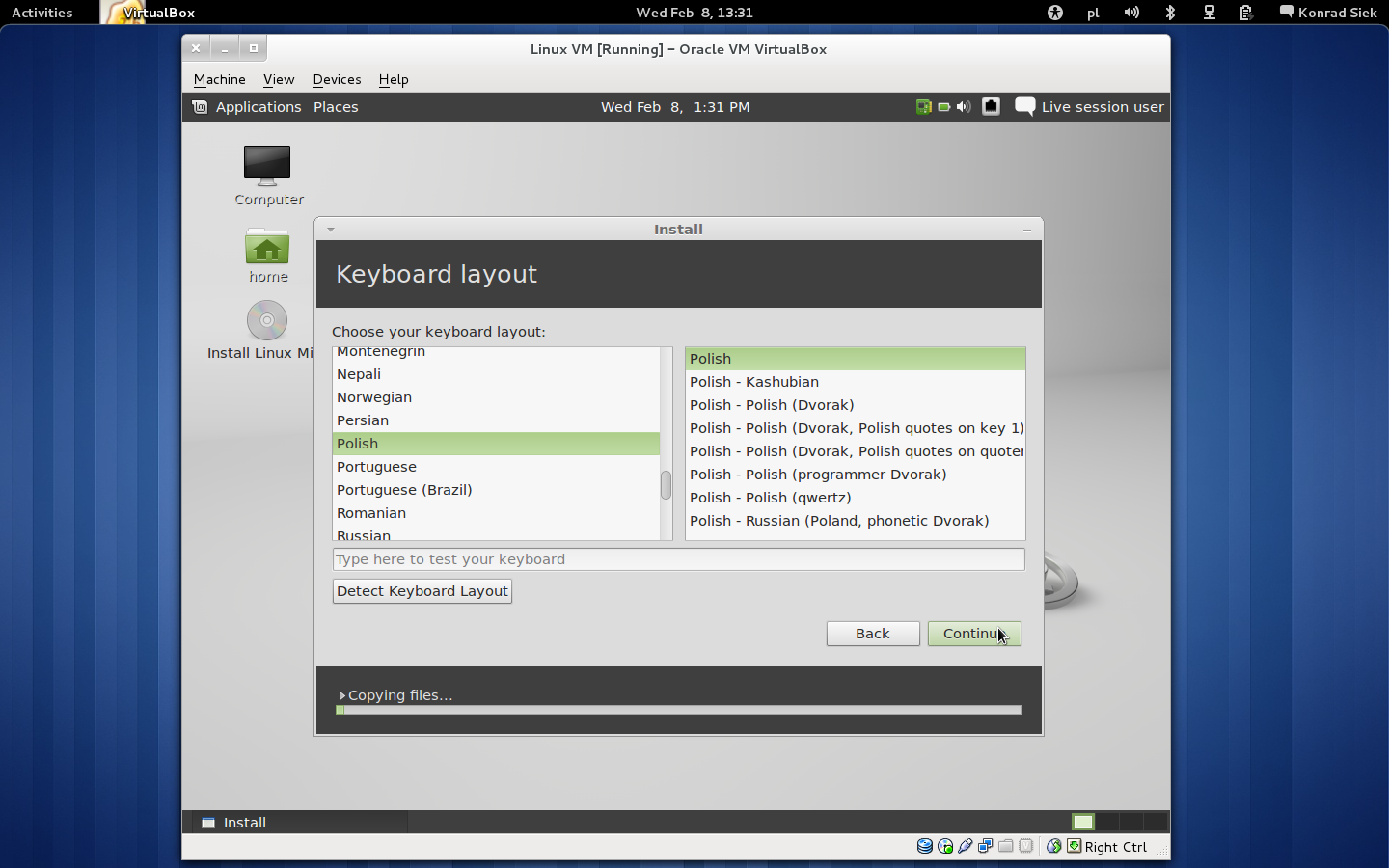Click the Mint menu icon next to Applications
1389x868 pixels.
(200, 107)
